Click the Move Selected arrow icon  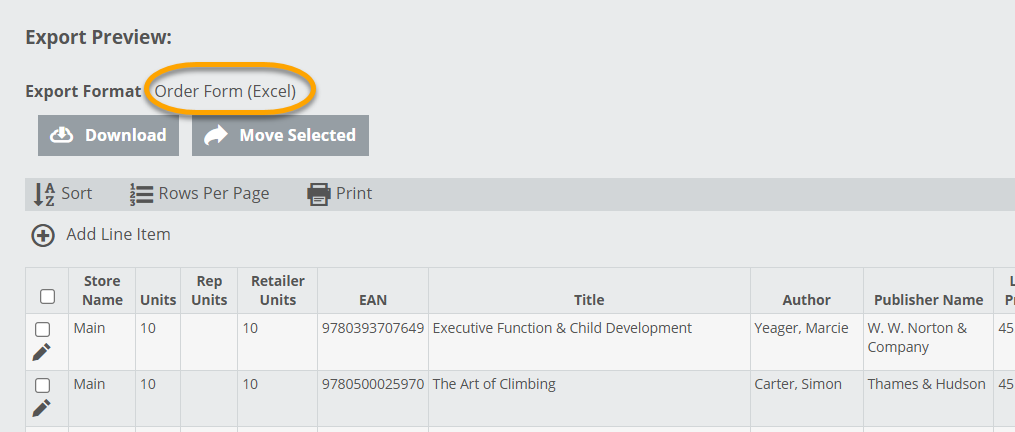click(215, 135)
